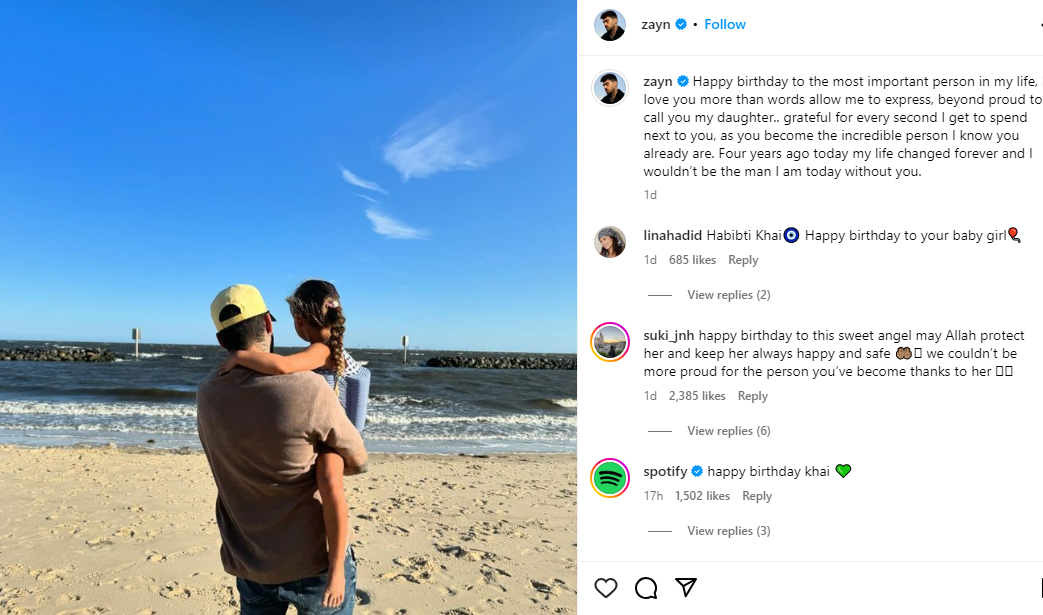This screenshot has height=615, width=1043.
Task: Reply to suki_jnh's comment
Action: 753,396
